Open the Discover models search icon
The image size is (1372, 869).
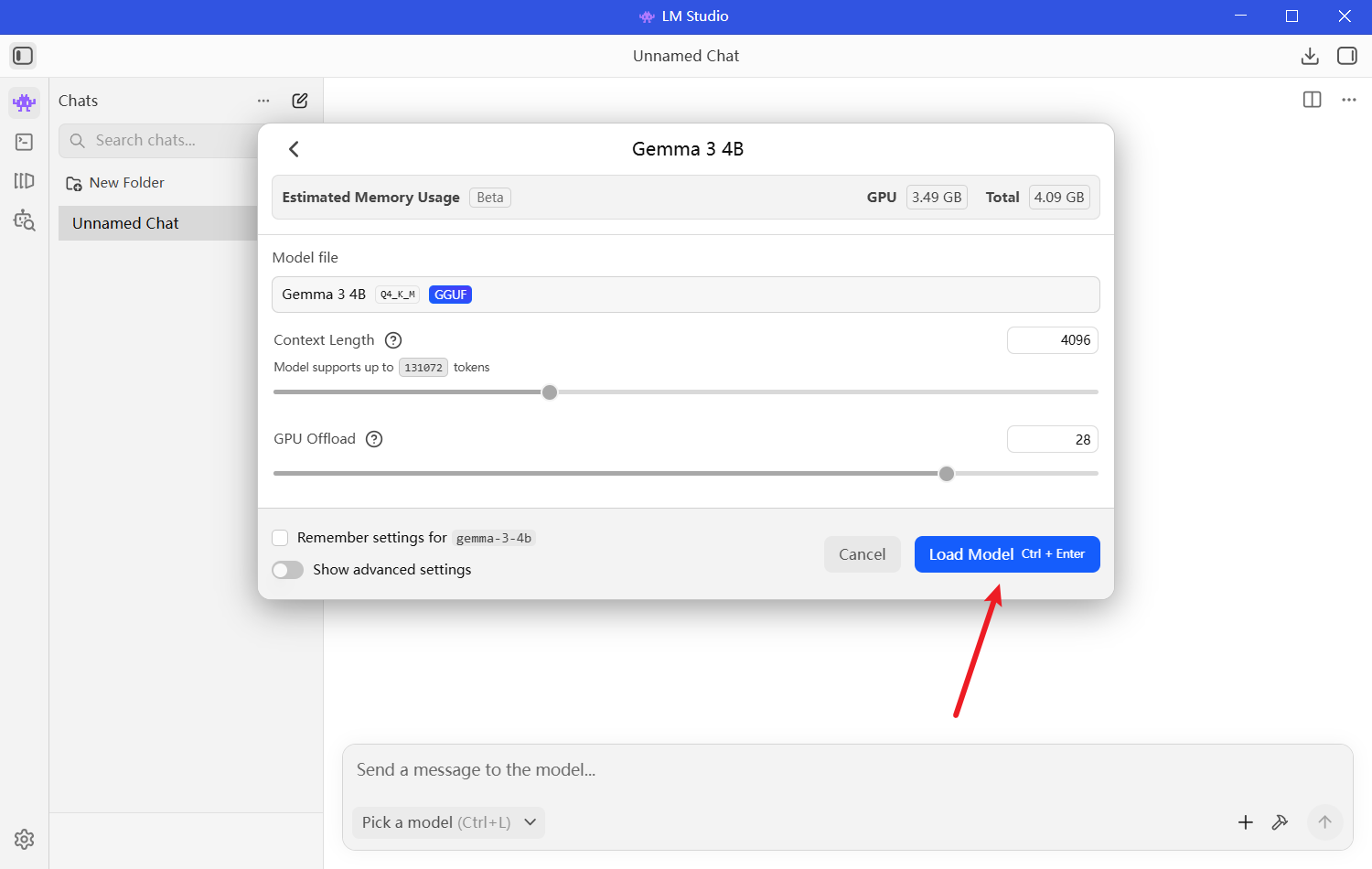25,220
